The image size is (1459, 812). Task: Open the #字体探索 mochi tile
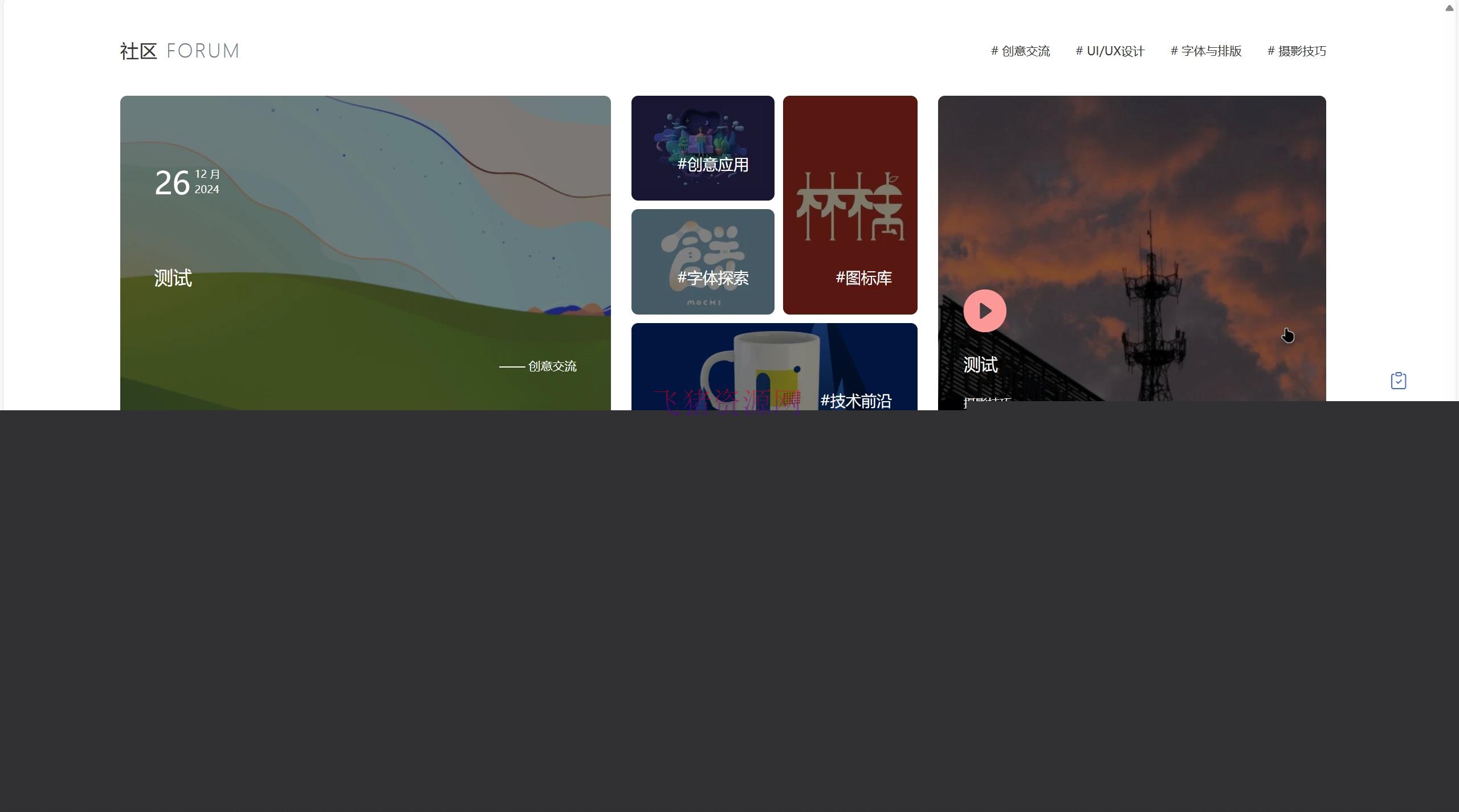tap(712, 278)
